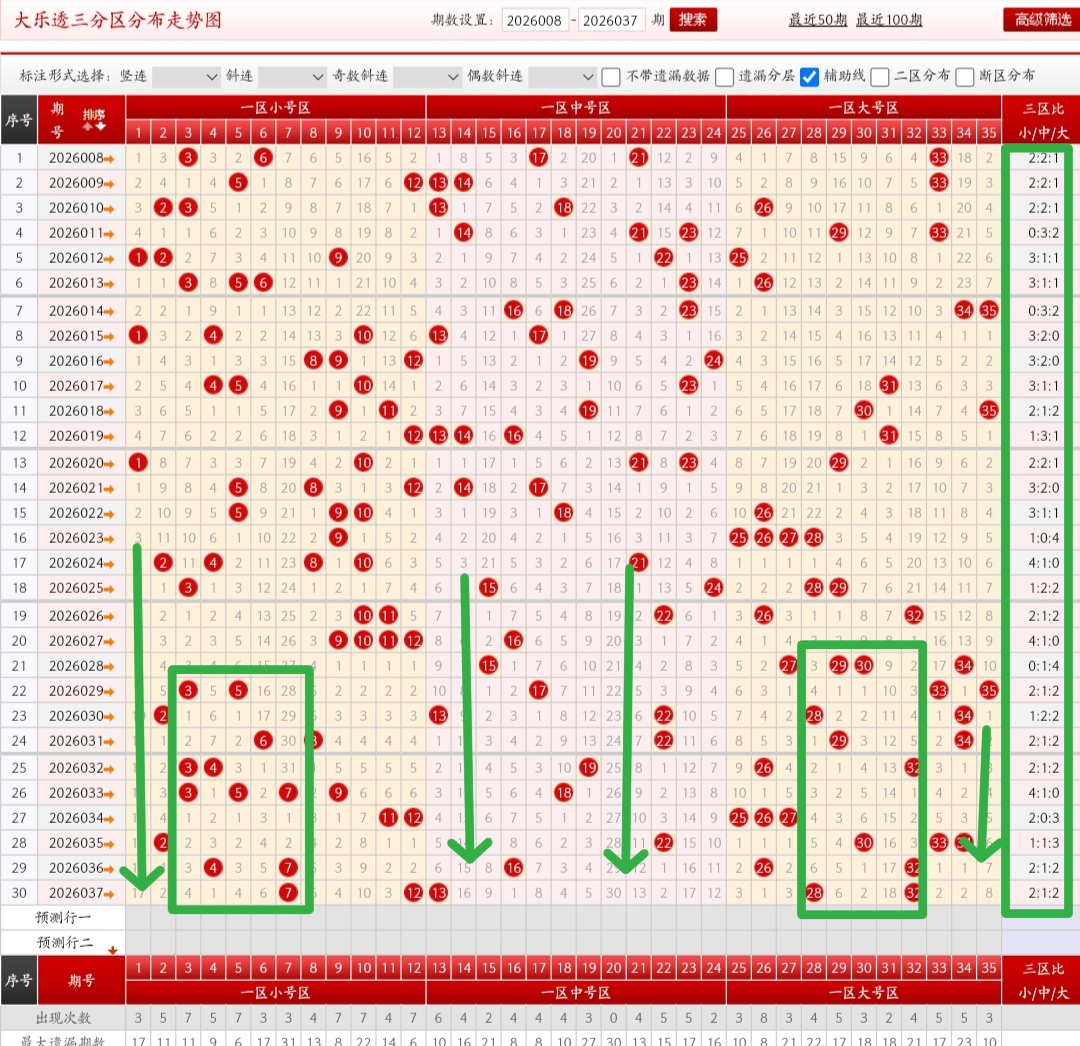Click the orange arrow beside 2026037

109,895
